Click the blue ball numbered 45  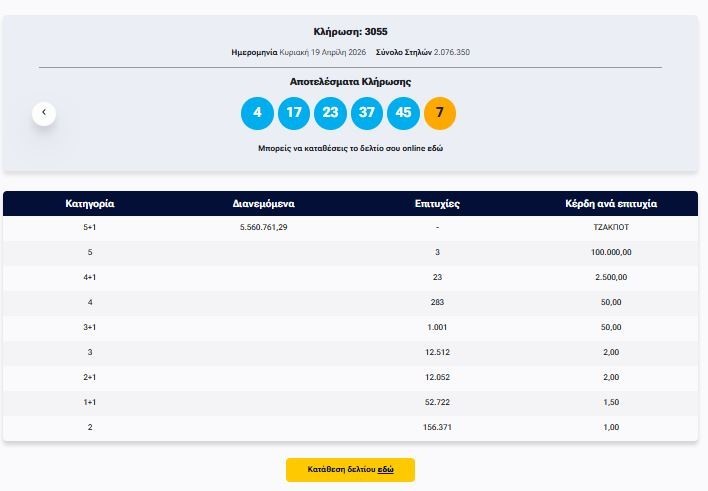point(403,113)
